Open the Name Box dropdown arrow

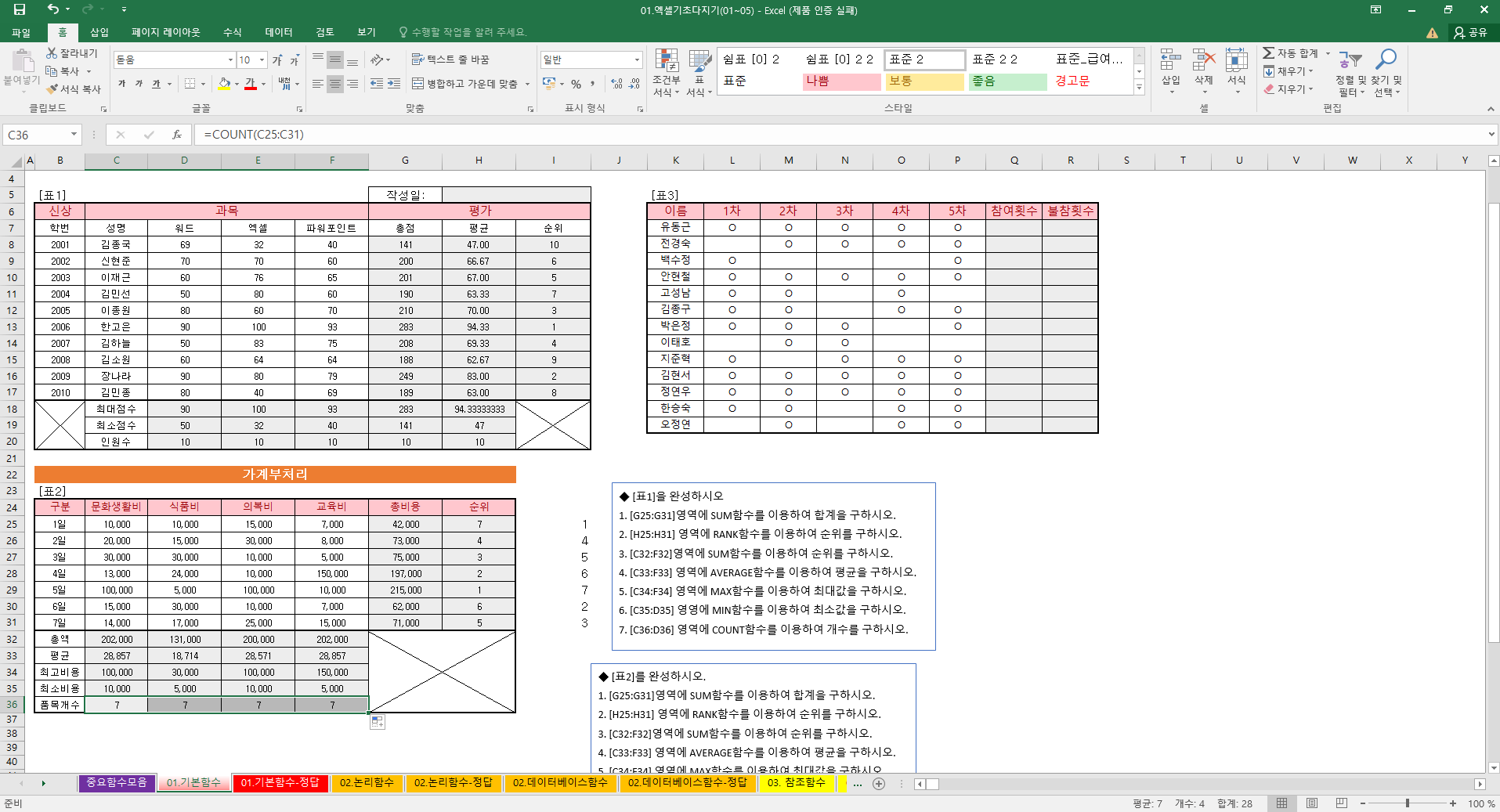(x=74, y=135)
